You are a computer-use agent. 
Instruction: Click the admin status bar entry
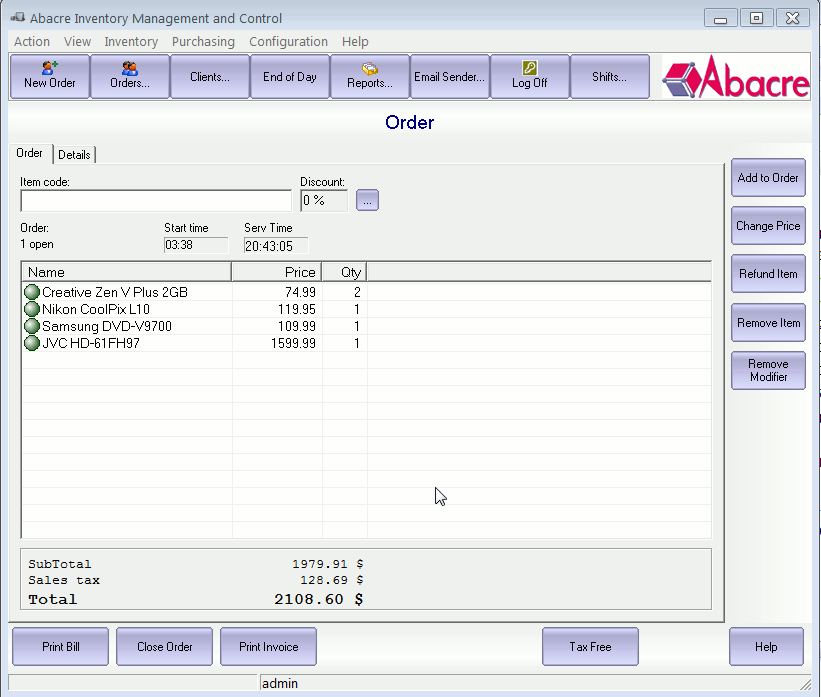(x=280, y=683)
